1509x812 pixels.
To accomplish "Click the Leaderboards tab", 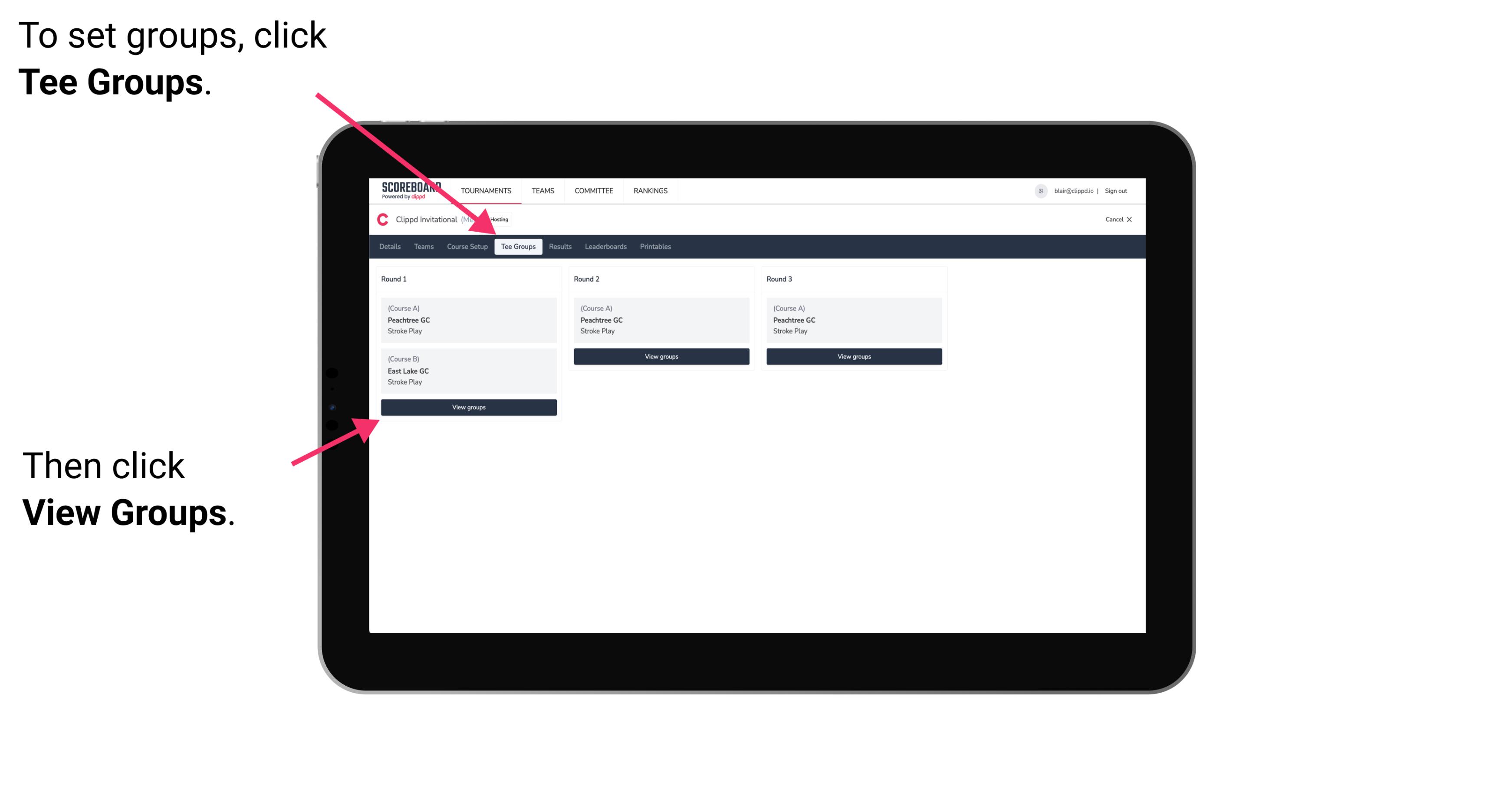I will (605, 247).
